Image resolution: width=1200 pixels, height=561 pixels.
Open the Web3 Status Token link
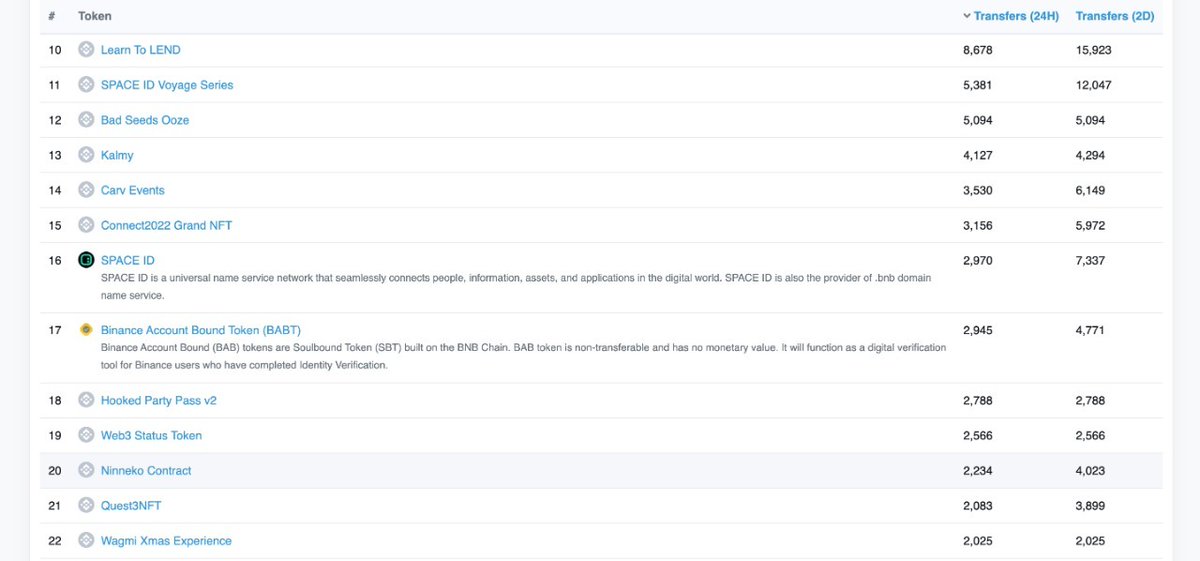pyautogui.click(x=151, y=435)
